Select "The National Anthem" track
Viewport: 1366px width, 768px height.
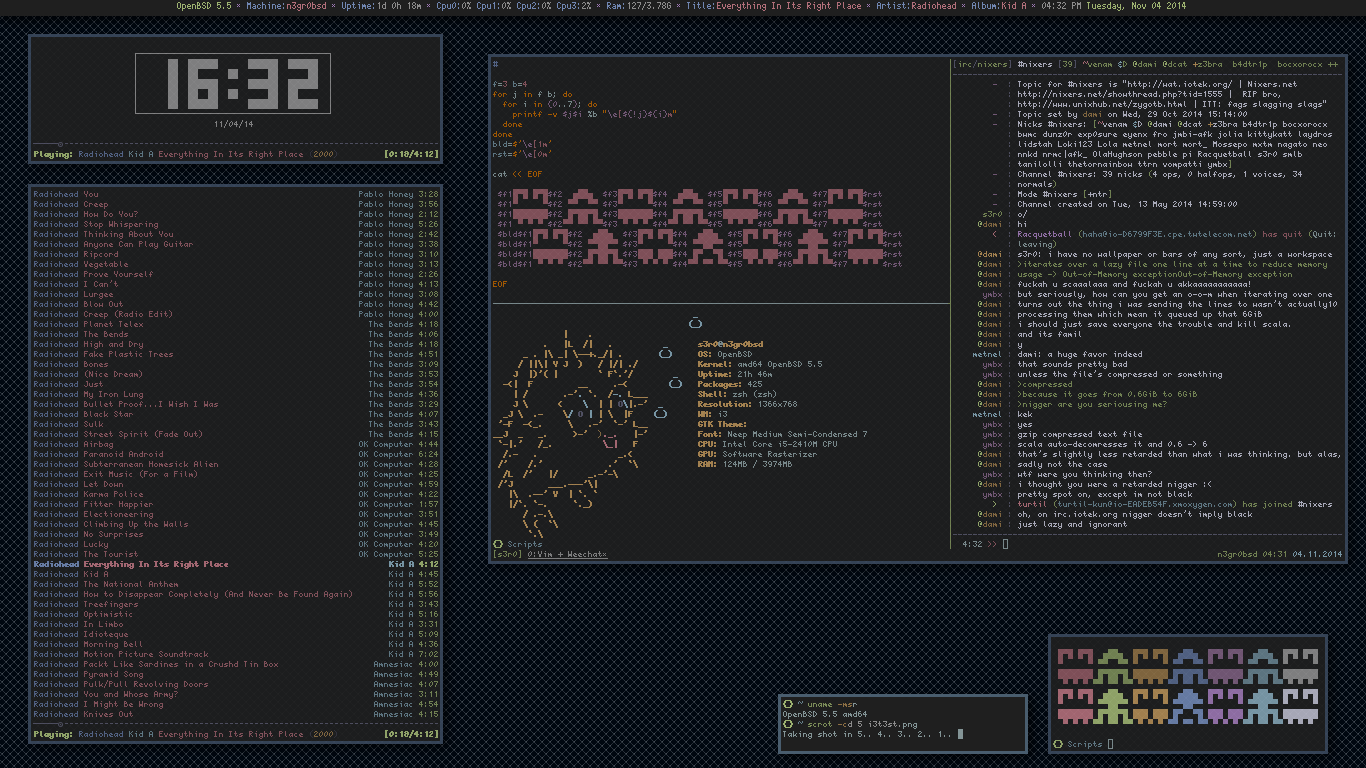tap(235, 584)
